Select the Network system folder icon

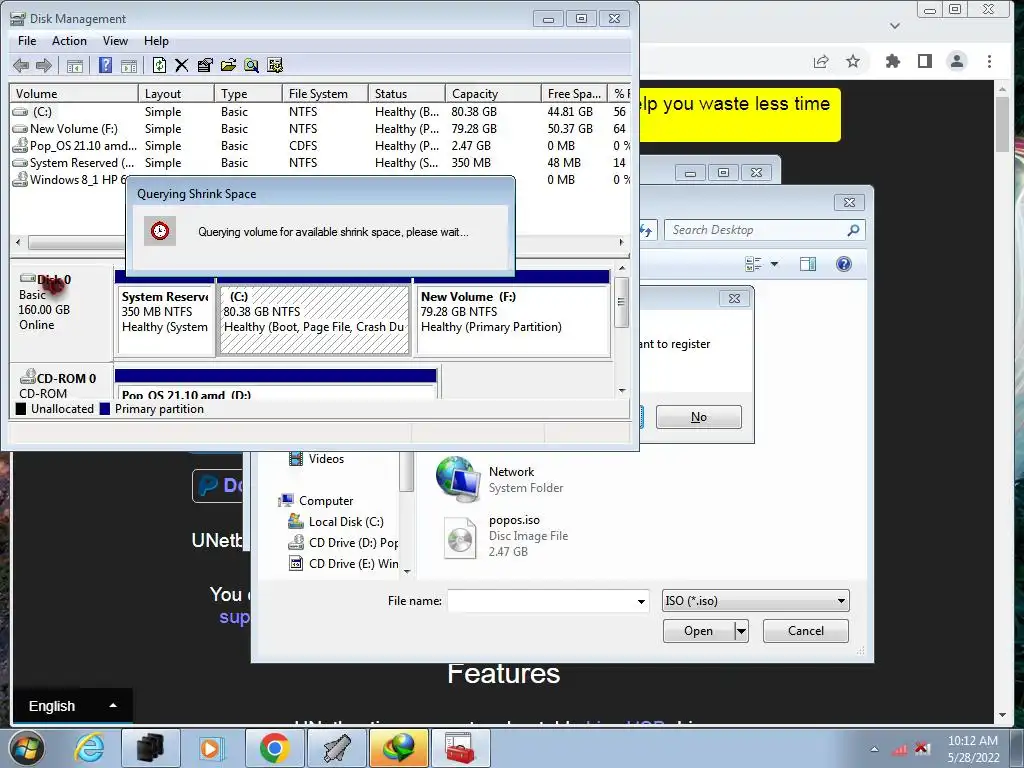click(x=500, y=480)
